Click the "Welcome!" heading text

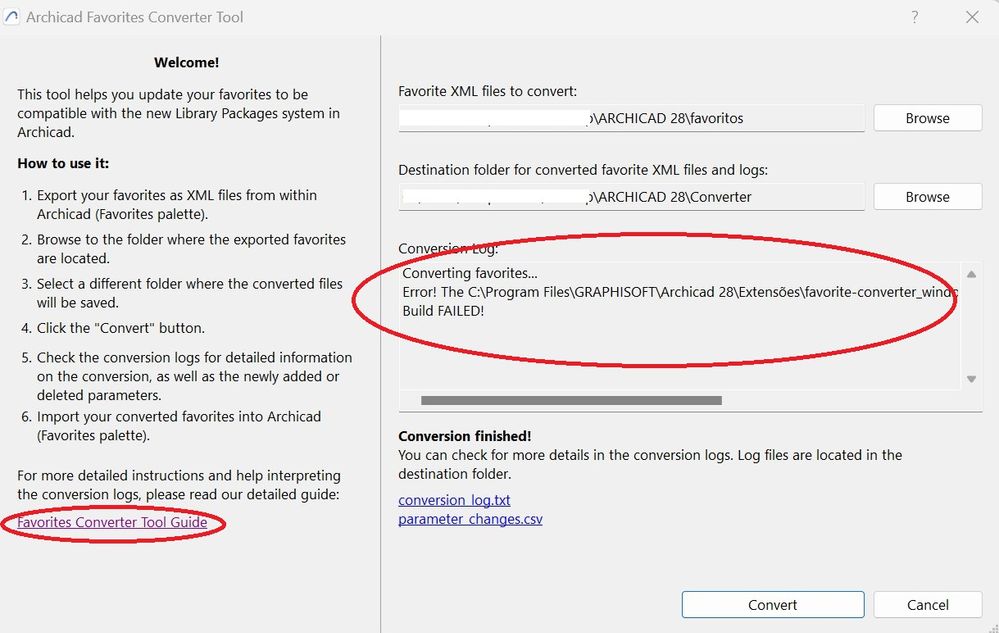pos(186,62)
